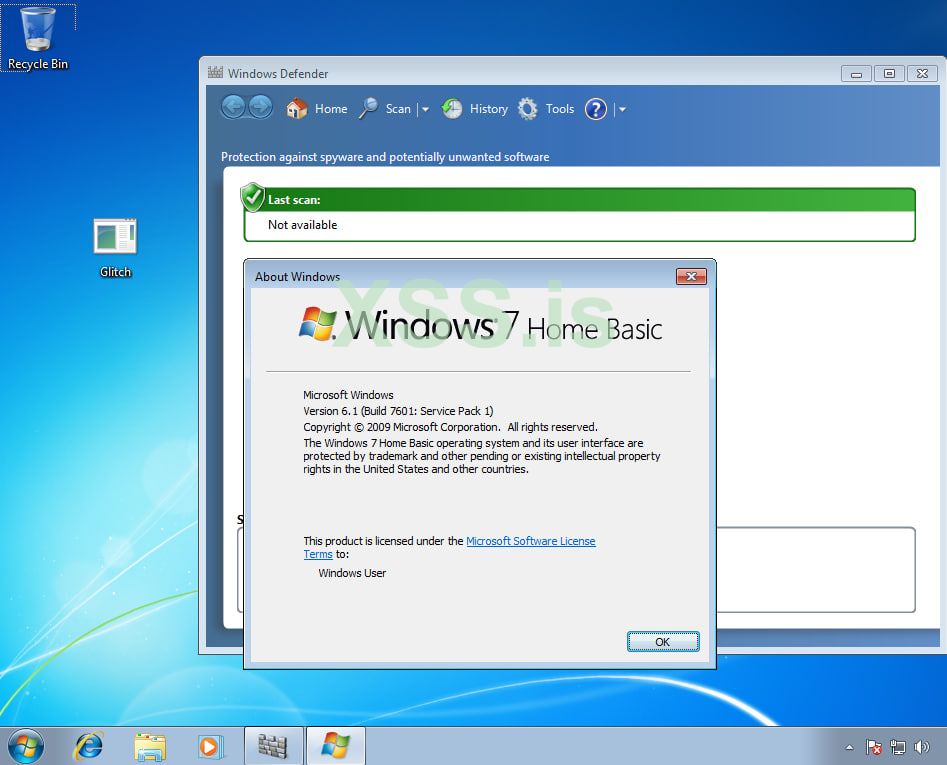This screenshot has height=765, width=947.
Task: Expand the Scan options dropdown arrow
Action: (x=425, y=110)
